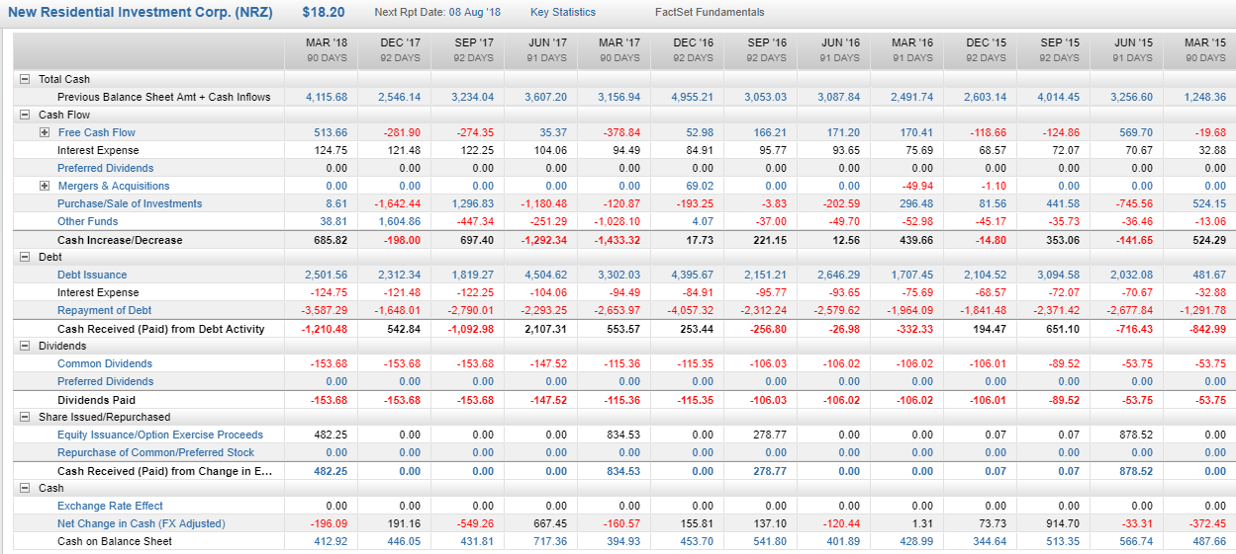Click the 2,501.56 Debt Issuance value
The width and height of the screenshot is (1236, 554).
[x=327, y=275]
